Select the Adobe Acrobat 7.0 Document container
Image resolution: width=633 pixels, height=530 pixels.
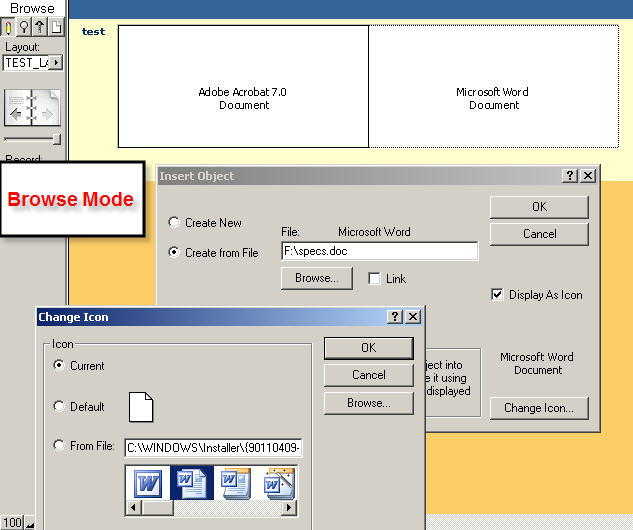click(243, 86)
